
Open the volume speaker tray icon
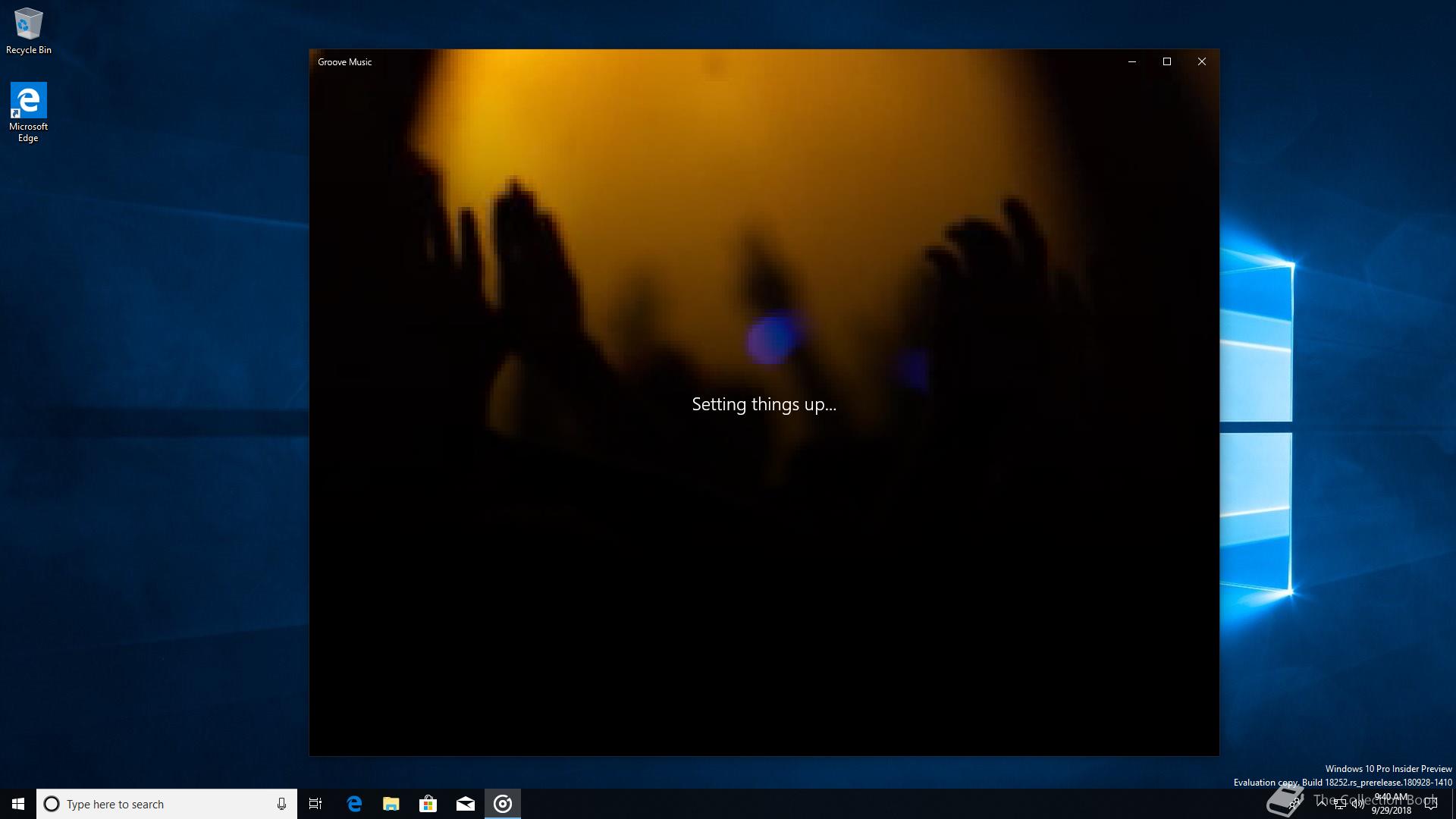click(1358, 804)
